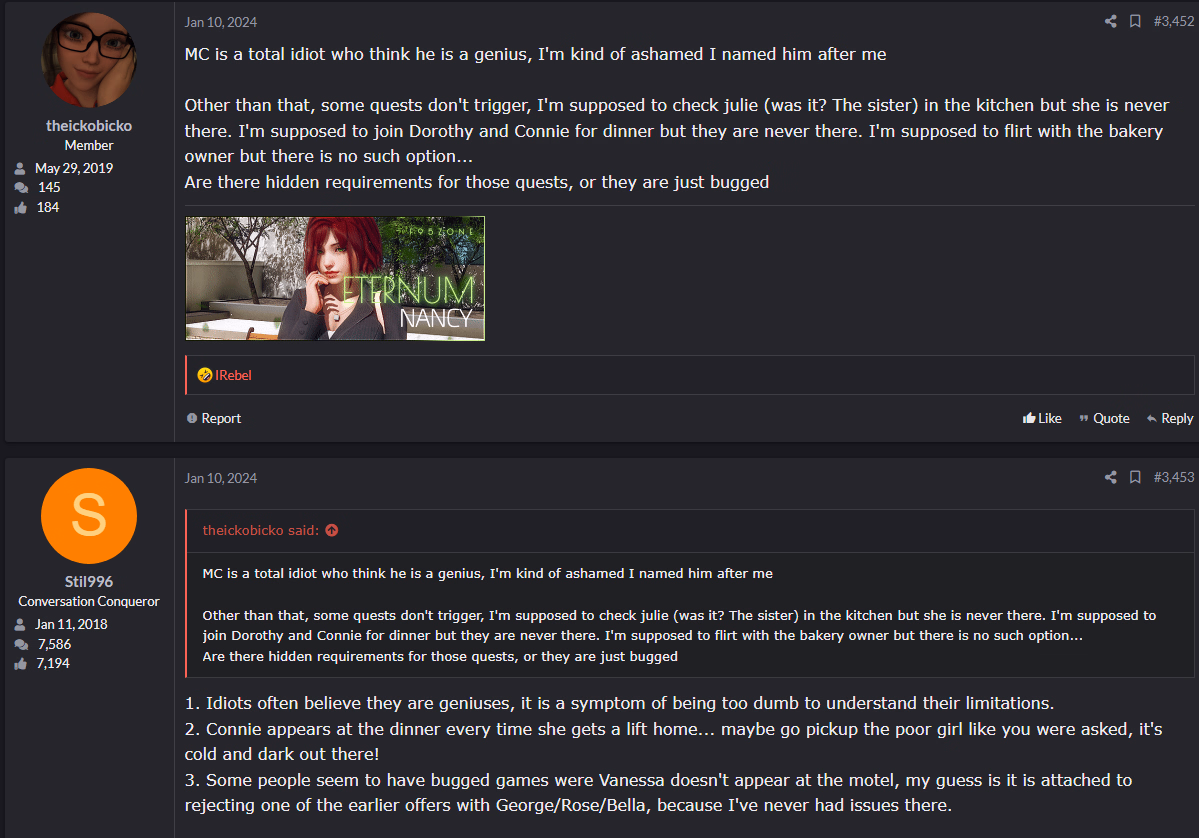View IRebel's reaction profile
This screenshot has height=838, width=1199.
pos(233,375)
